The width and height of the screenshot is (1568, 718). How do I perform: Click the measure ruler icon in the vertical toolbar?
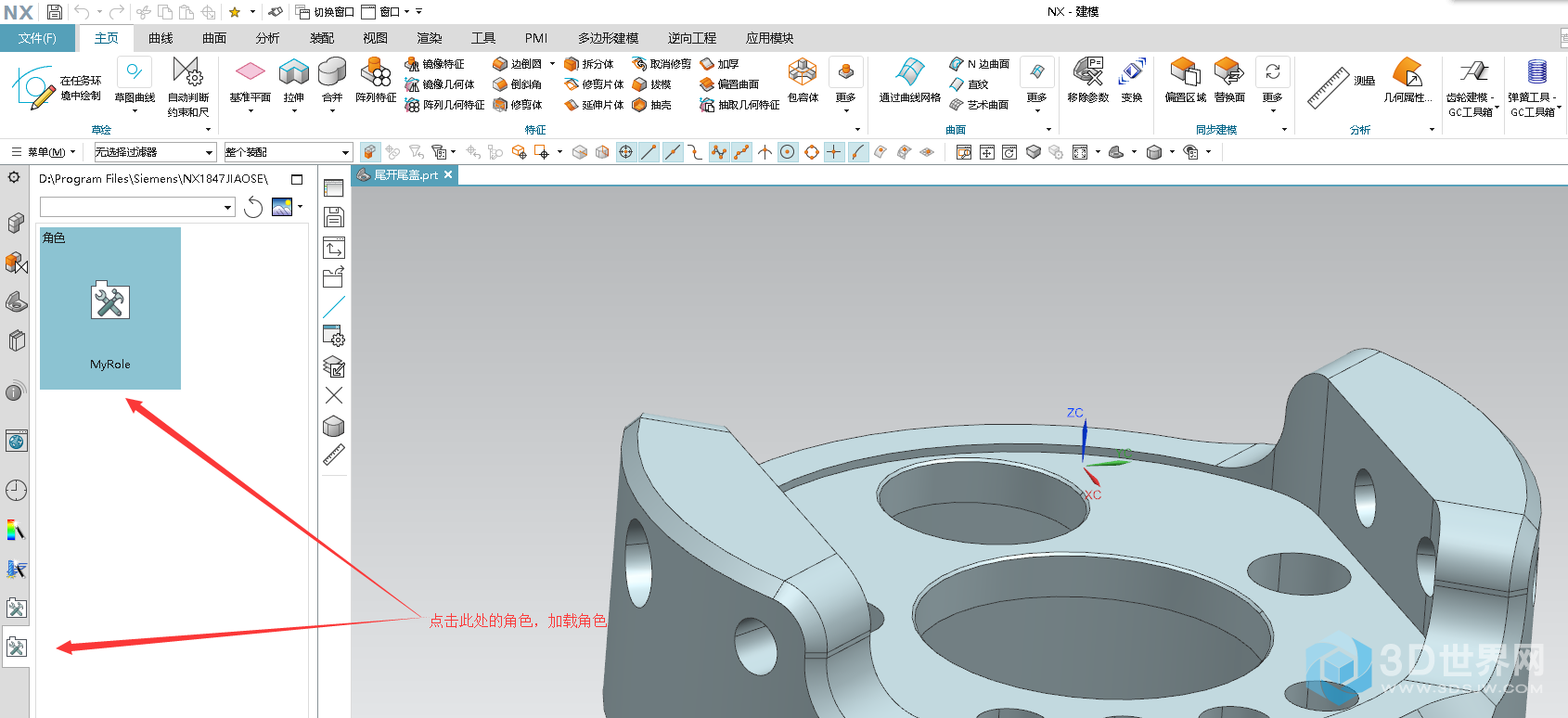coord(334,455)
